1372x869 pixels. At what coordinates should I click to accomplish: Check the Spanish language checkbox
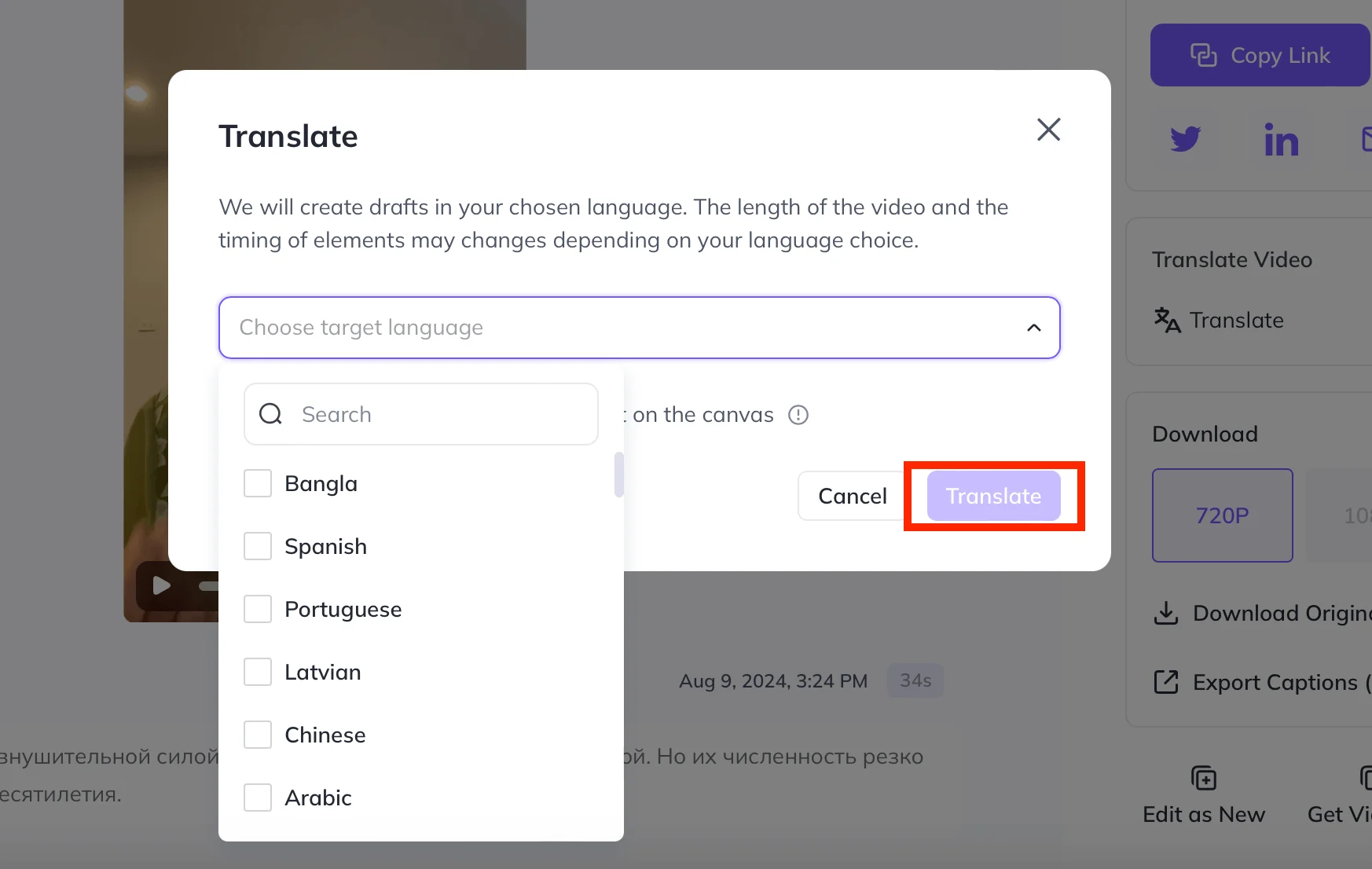tap(258, 546)
